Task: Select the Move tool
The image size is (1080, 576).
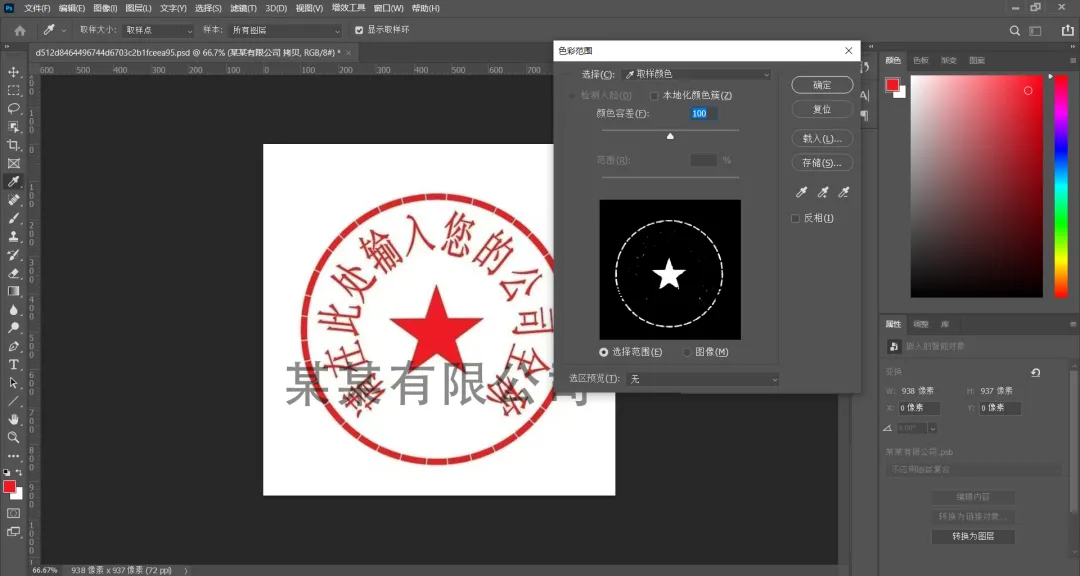Action: (x=13, y=72)
